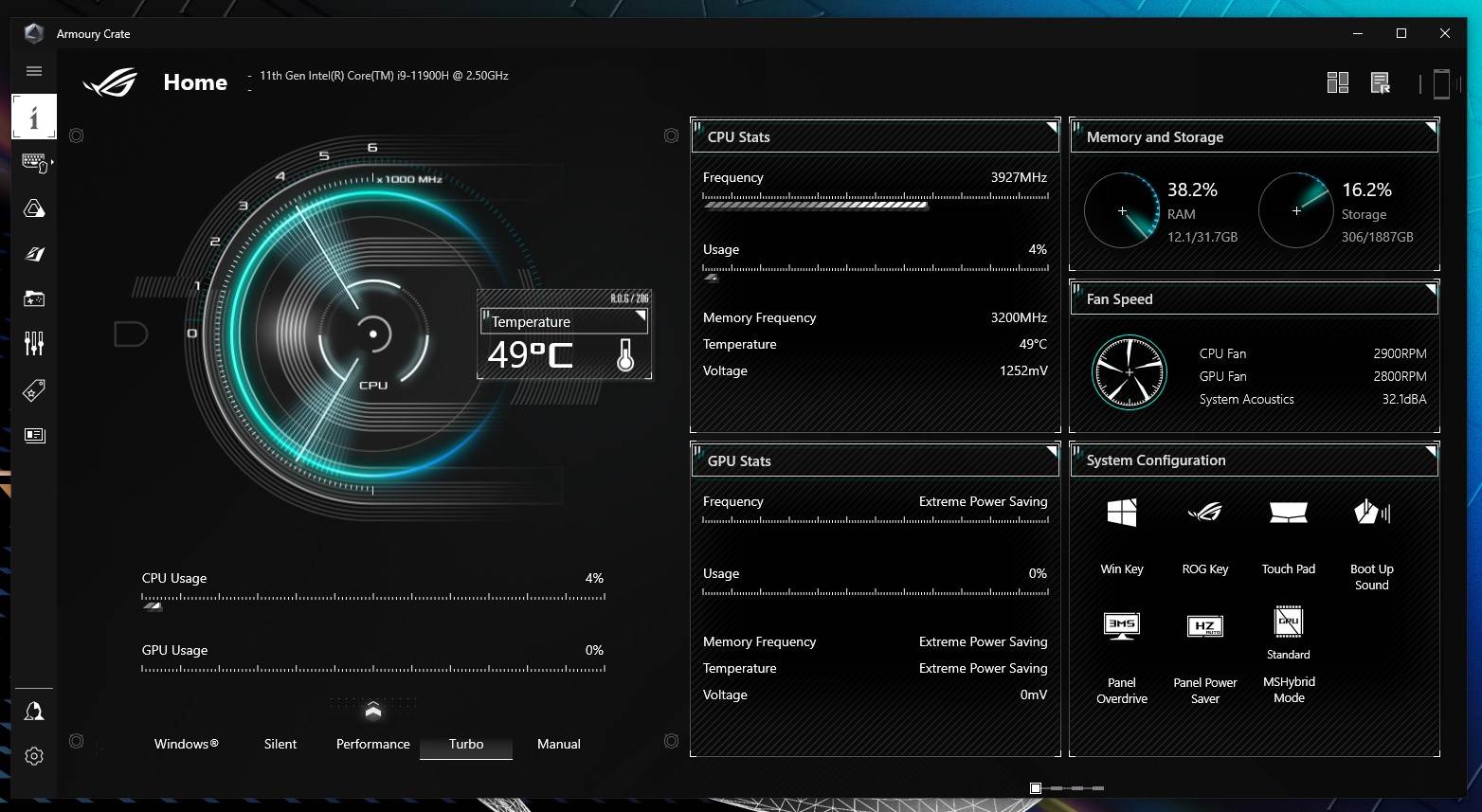
Task: Expand the Temperature widget corner arrow
Action: pos(641,316)
